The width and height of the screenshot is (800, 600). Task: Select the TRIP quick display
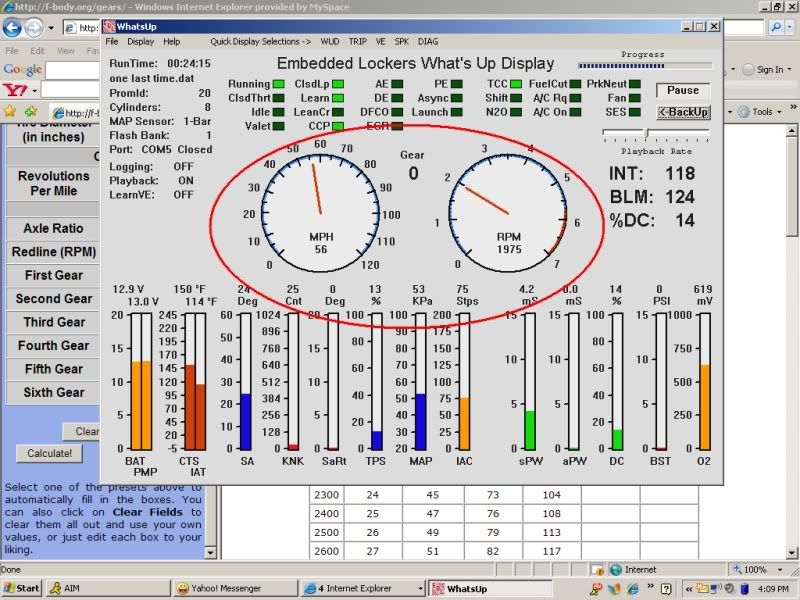coord(358,41)
